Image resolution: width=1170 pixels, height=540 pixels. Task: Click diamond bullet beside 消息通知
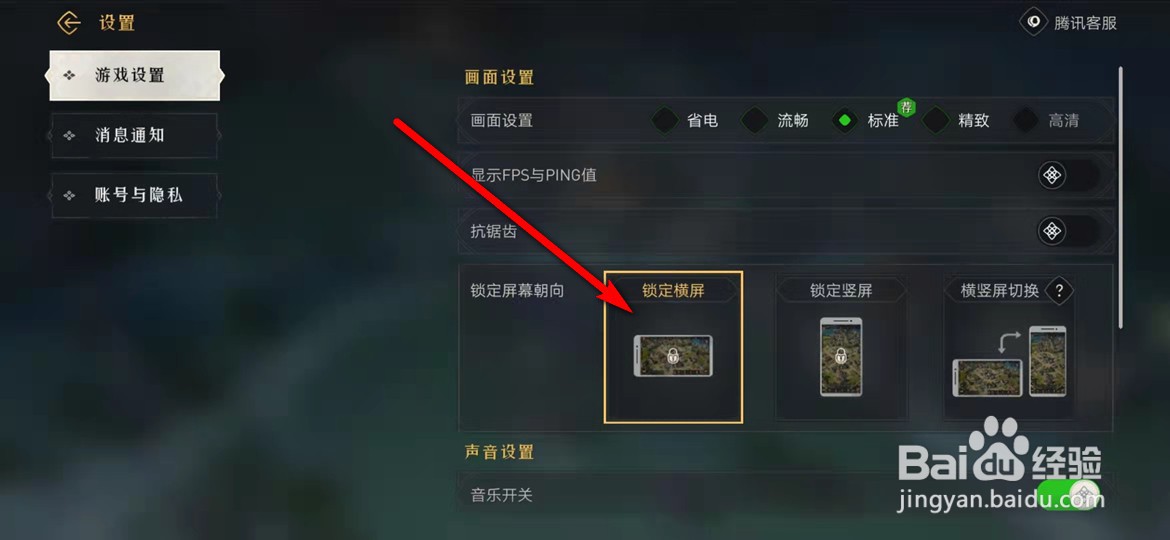coord(69,136)
